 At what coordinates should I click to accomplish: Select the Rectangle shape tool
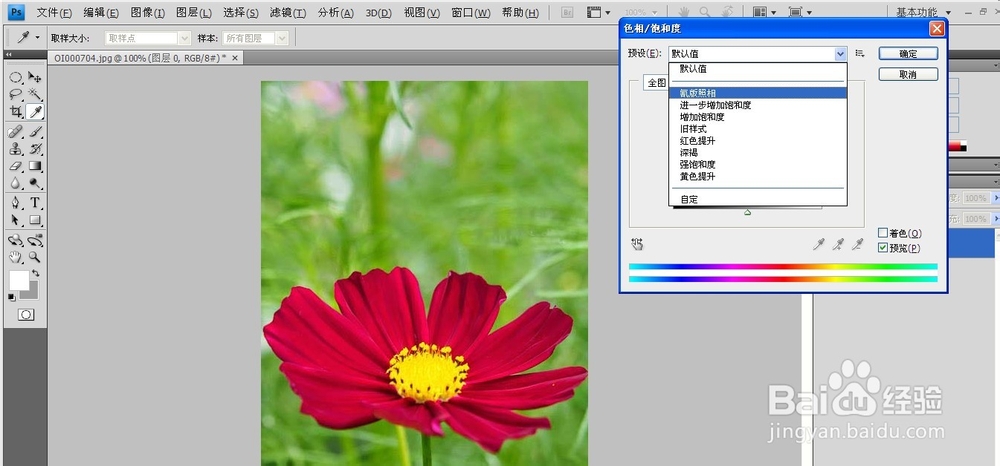[35, 221]
